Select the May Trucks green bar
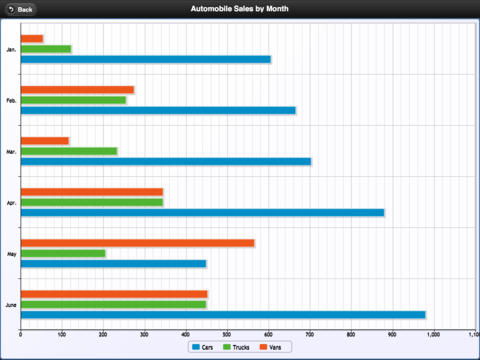Screen dimensions: 480x360 pos(63,253)
